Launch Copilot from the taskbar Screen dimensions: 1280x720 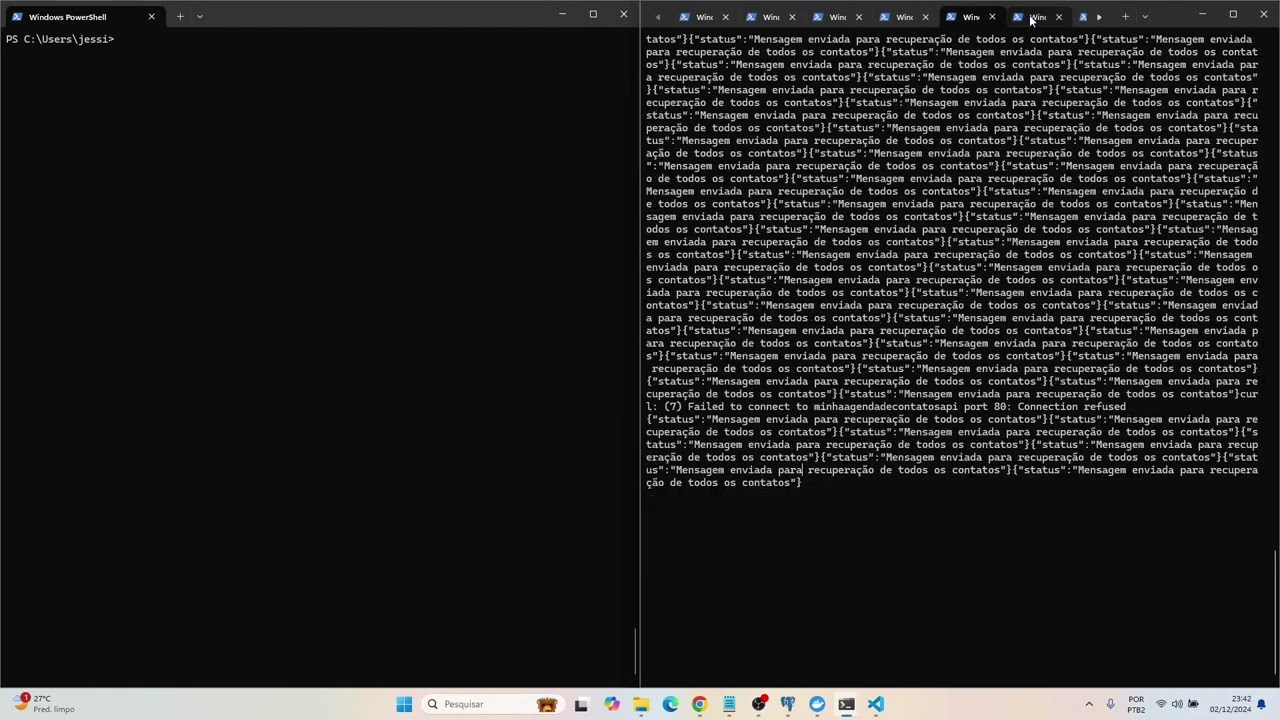click(x=611, y=704)
